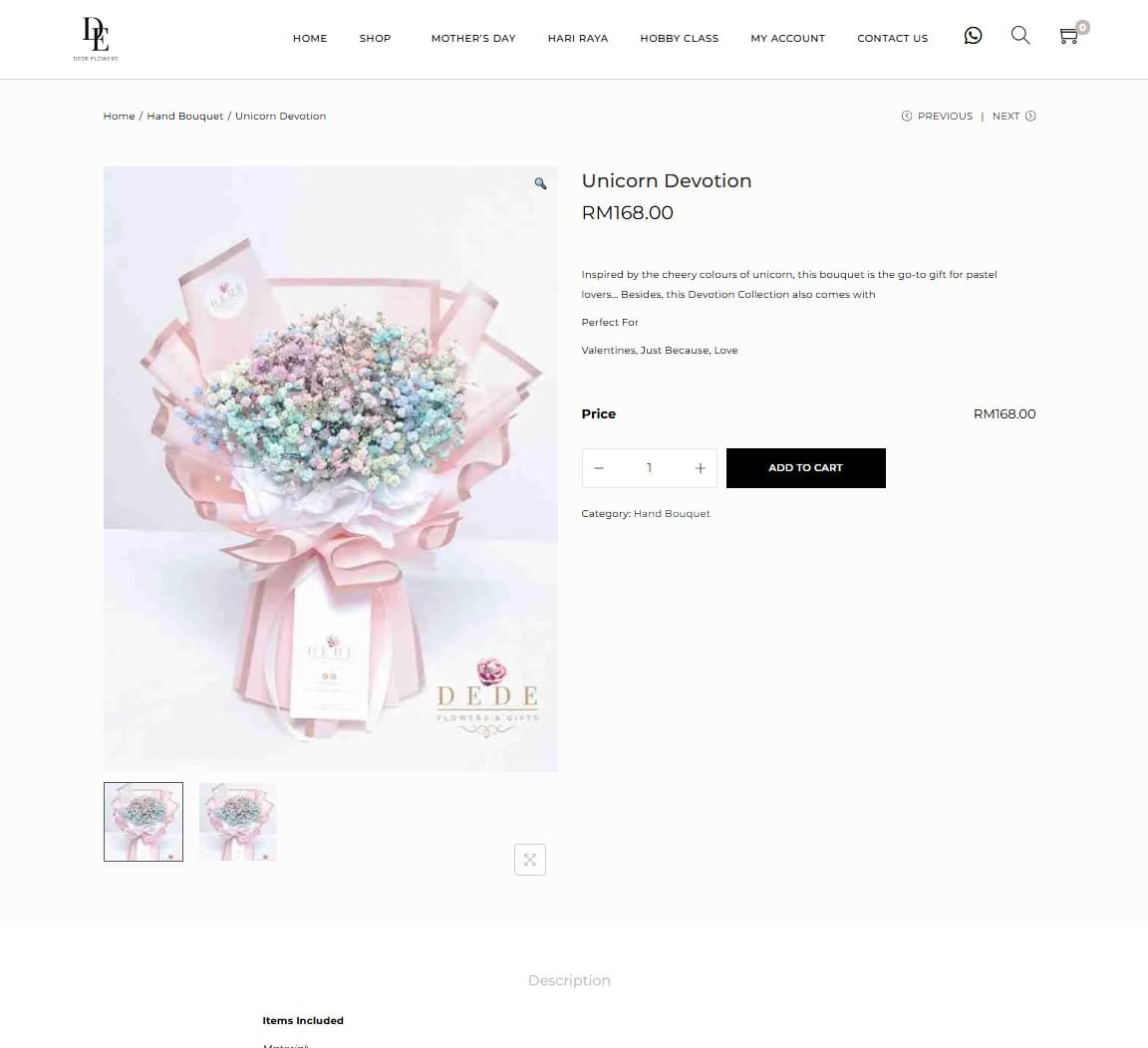Image resolution: width=1148 pixels, height=1048 pixels.
Task: View the shopping cart icon
Action: click(x=1069, y=36)
